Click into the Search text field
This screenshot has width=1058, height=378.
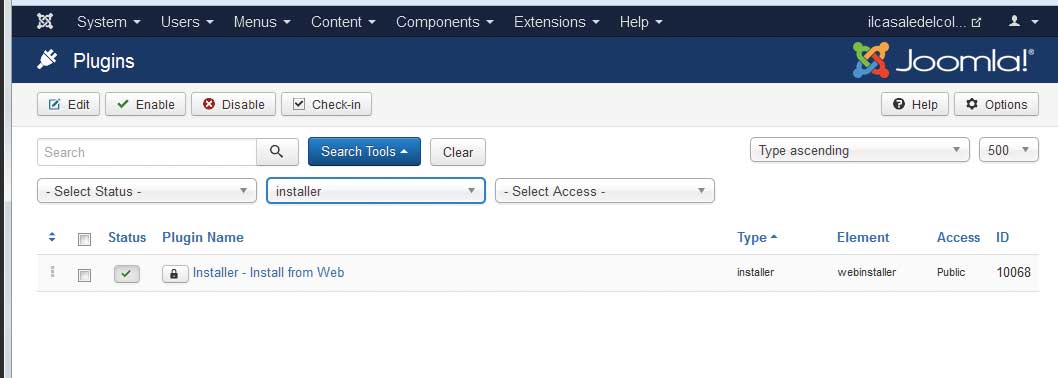point(147,152)
